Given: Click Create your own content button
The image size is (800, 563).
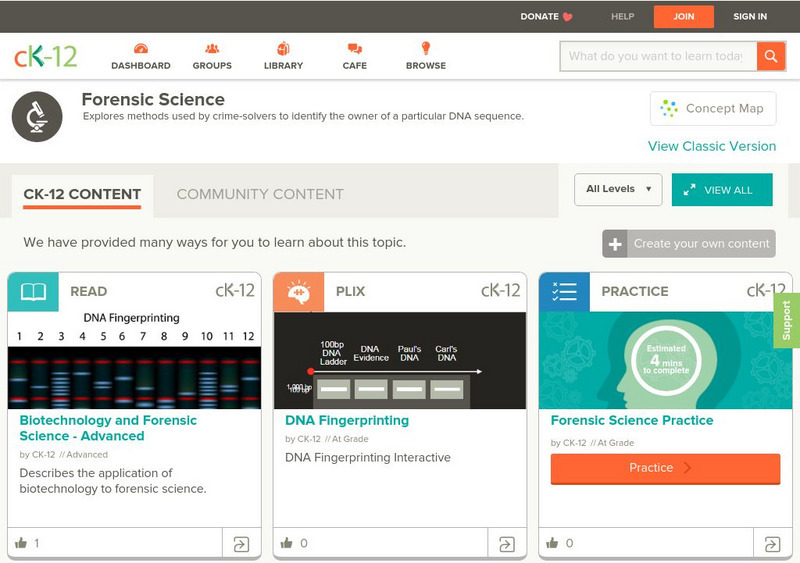Looking at the screenshot, I should pos(689,244).
